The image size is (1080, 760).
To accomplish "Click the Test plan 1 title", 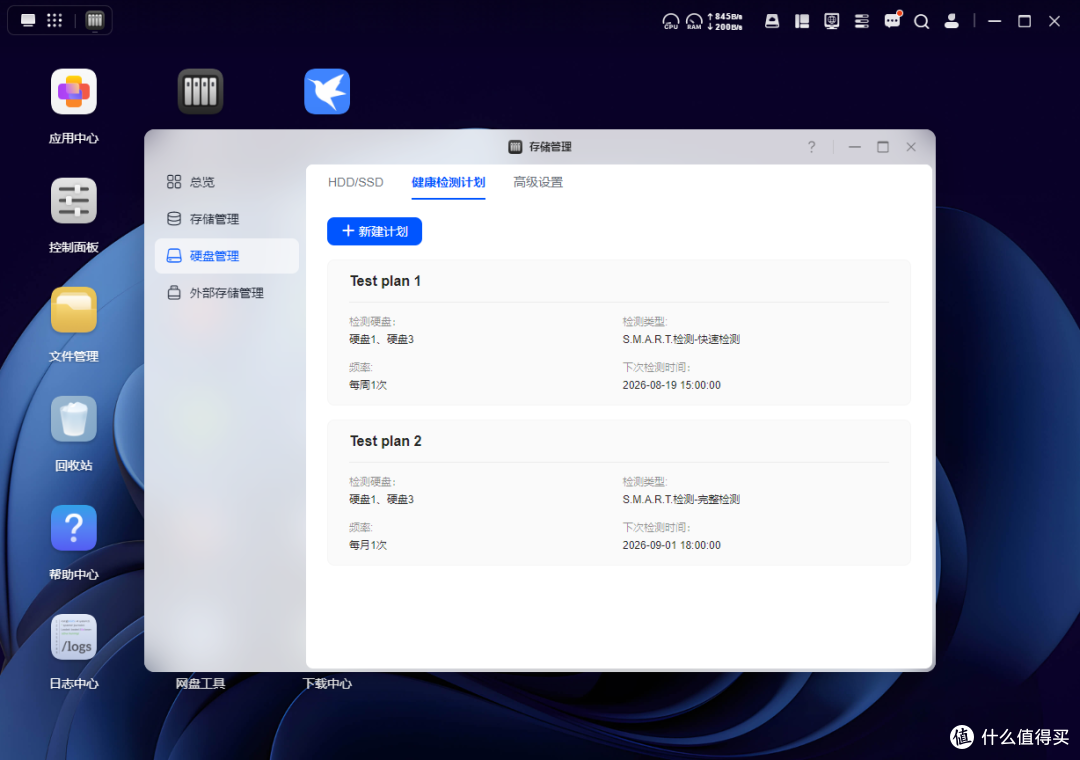I will point(385,281).
